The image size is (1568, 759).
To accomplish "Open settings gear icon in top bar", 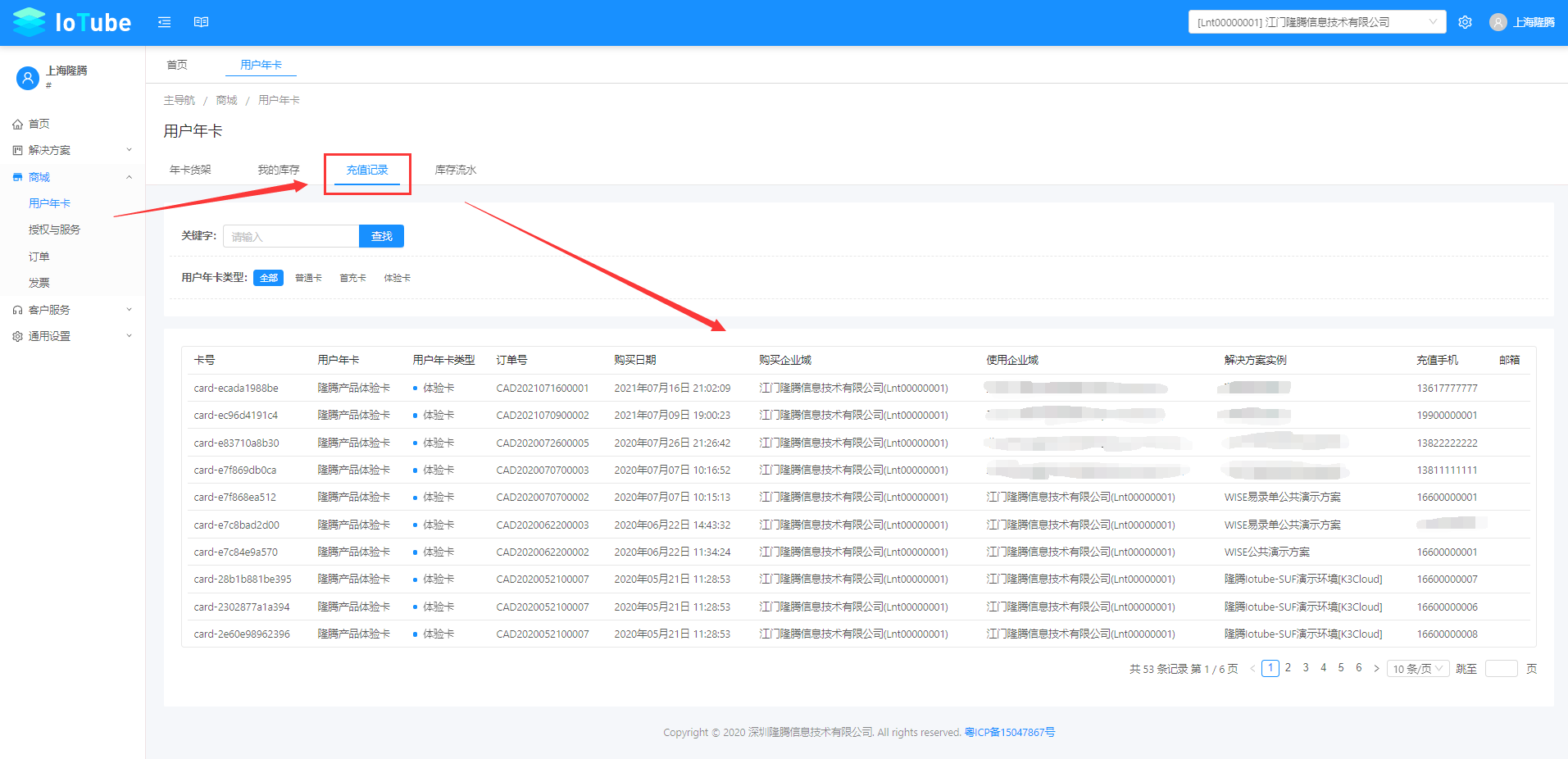I will [x=1465, y=22].
